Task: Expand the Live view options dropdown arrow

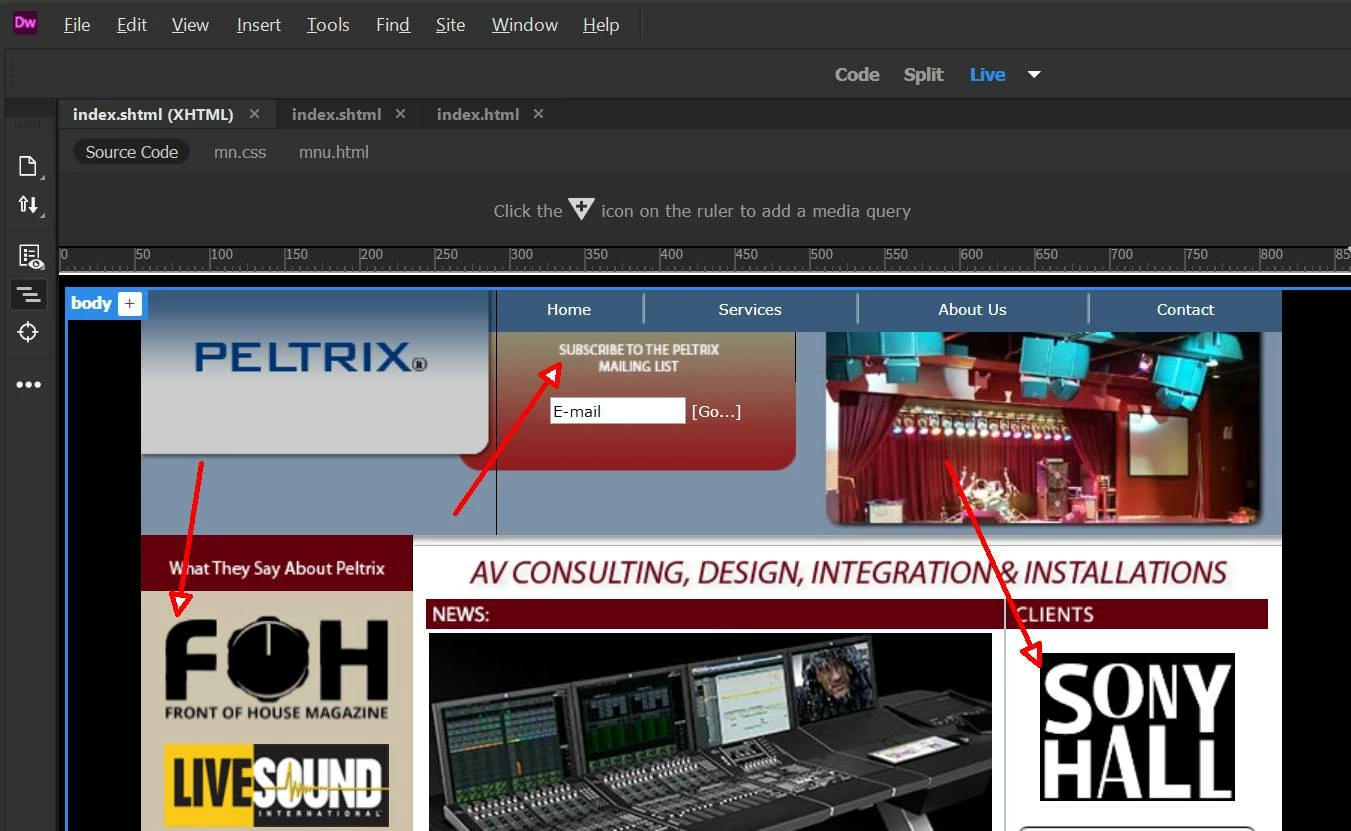Action: (x=1034, y=74)
